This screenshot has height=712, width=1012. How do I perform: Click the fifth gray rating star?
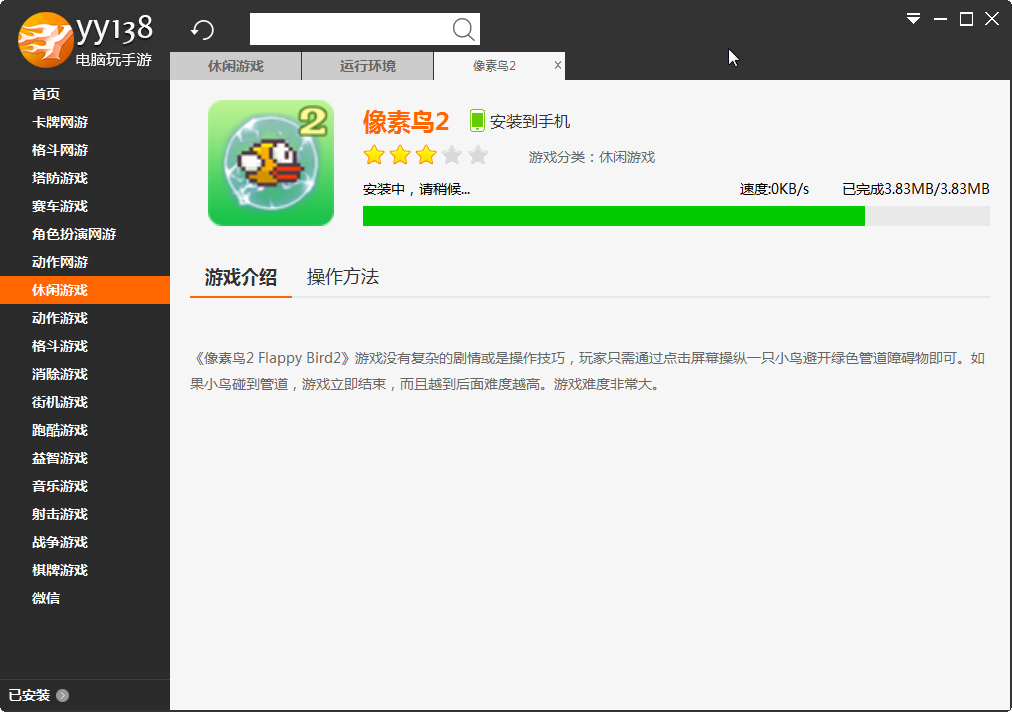coord(477,155)
